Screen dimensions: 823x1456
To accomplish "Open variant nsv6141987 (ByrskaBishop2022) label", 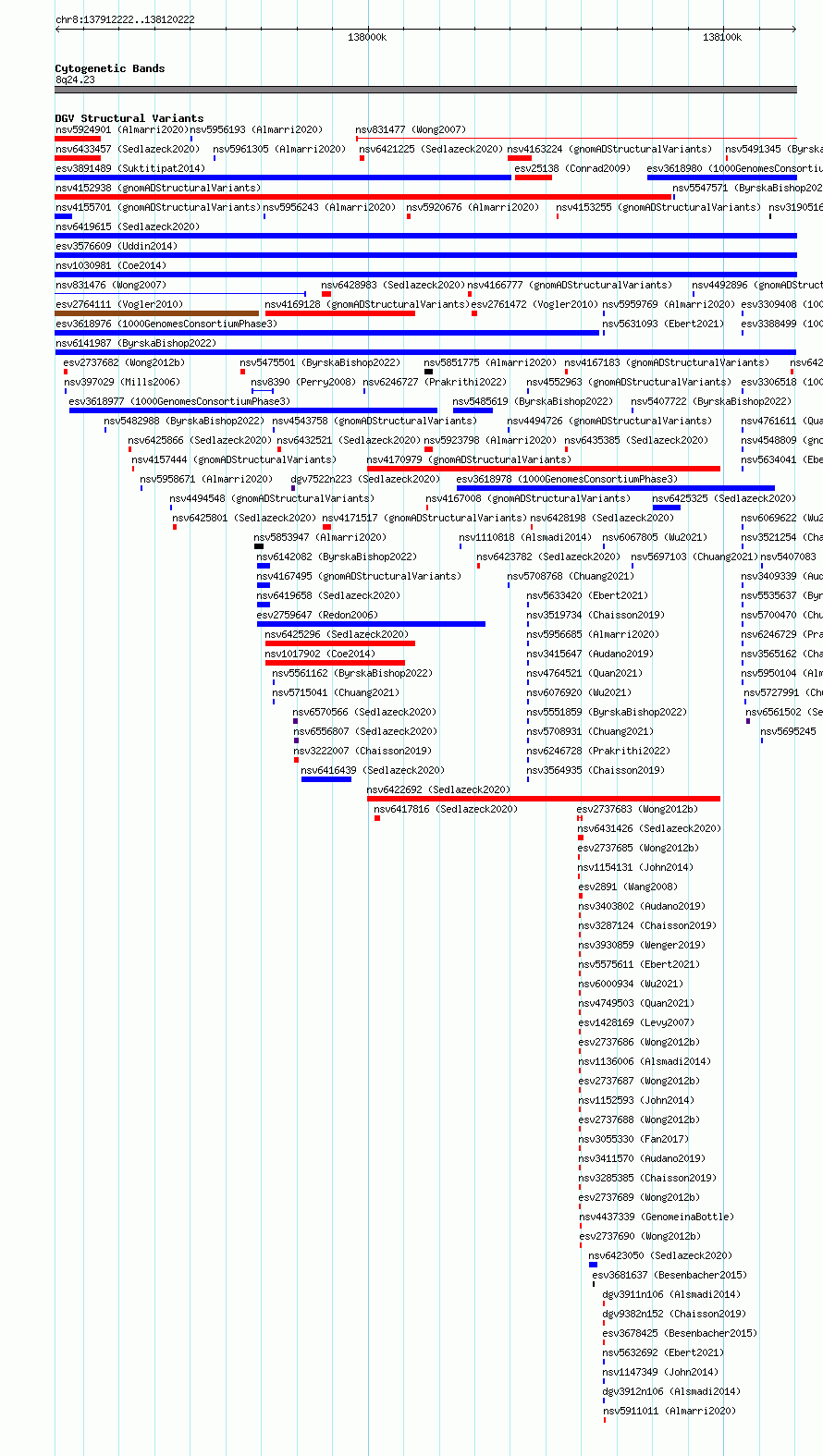I will tap(136, 343).
